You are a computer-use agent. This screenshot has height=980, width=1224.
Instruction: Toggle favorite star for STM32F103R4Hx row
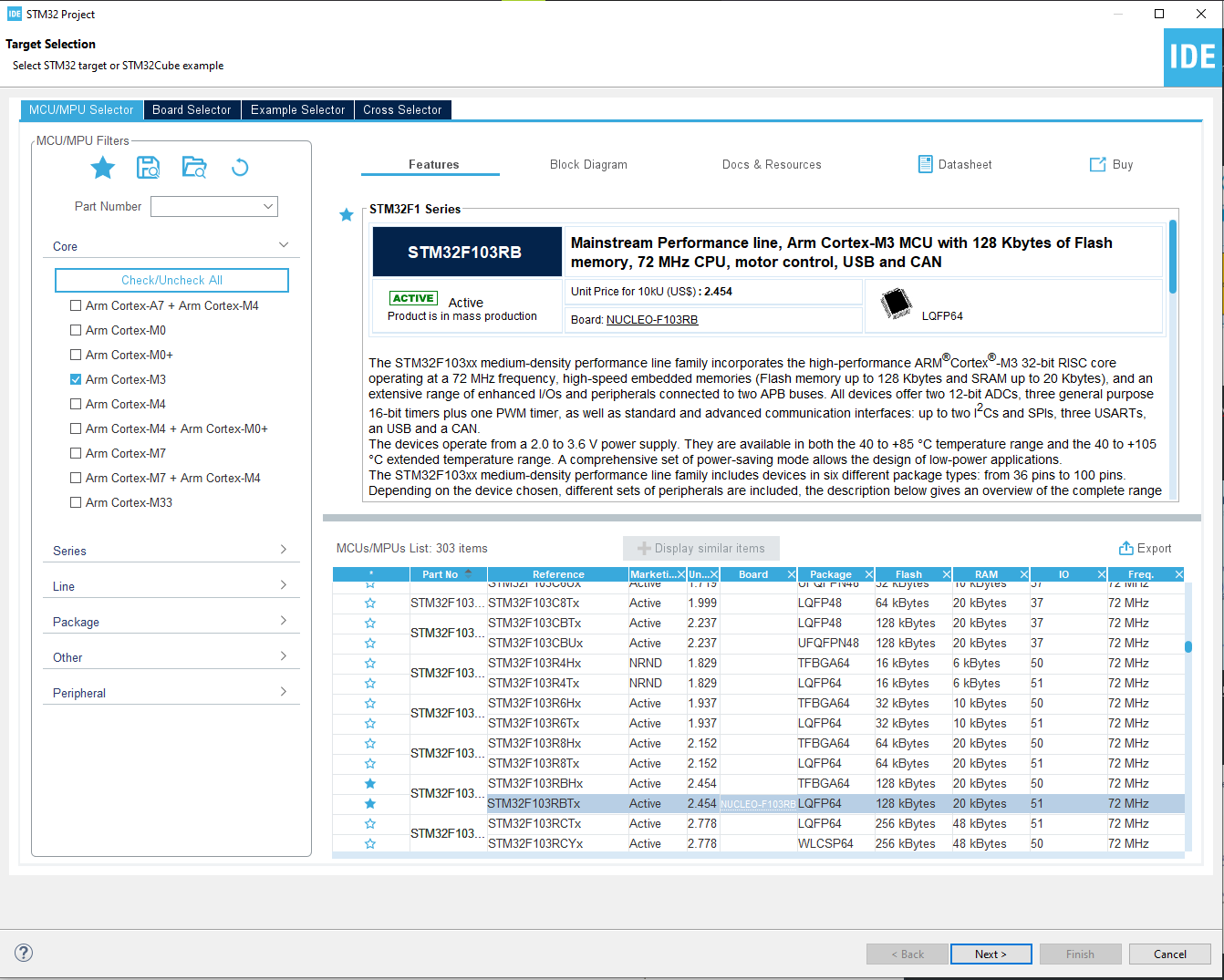pos(370,664)
